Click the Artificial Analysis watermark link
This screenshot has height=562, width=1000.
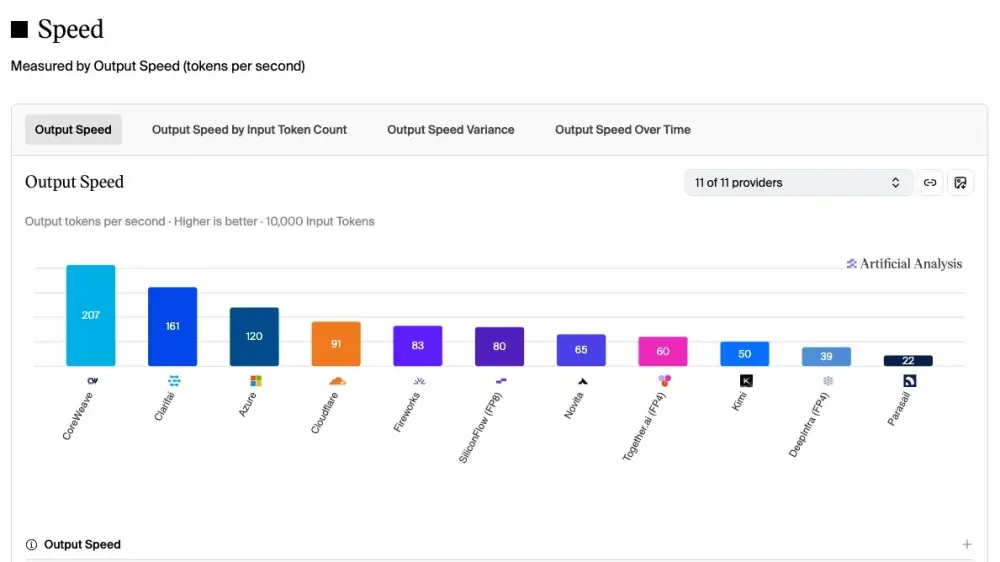click(x=904, y=263)
